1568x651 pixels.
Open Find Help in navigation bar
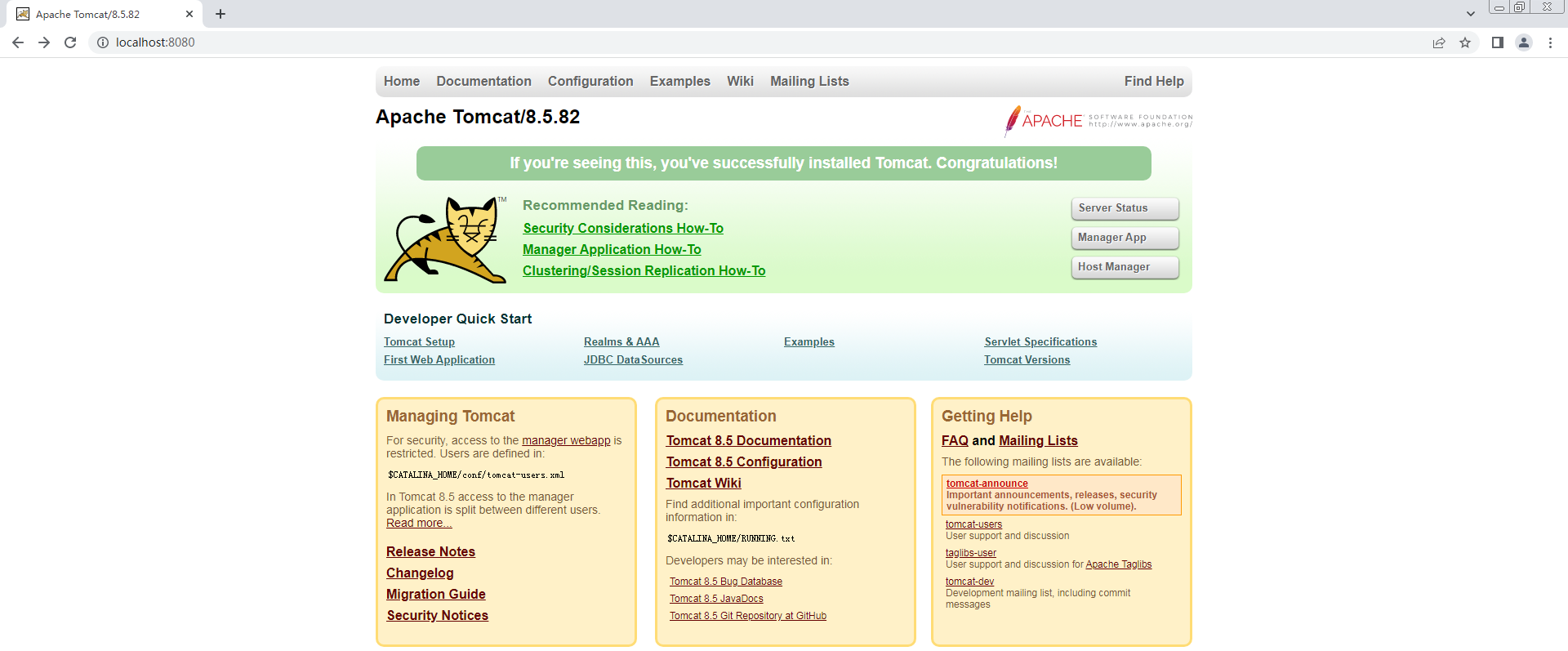[1154, 81]
